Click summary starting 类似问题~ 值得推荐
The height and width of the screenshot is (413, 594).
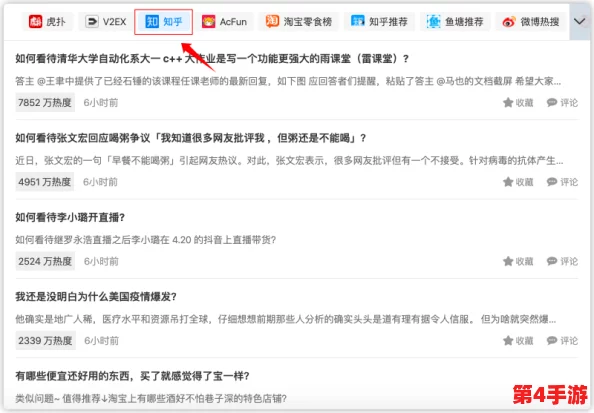[151, 399]
